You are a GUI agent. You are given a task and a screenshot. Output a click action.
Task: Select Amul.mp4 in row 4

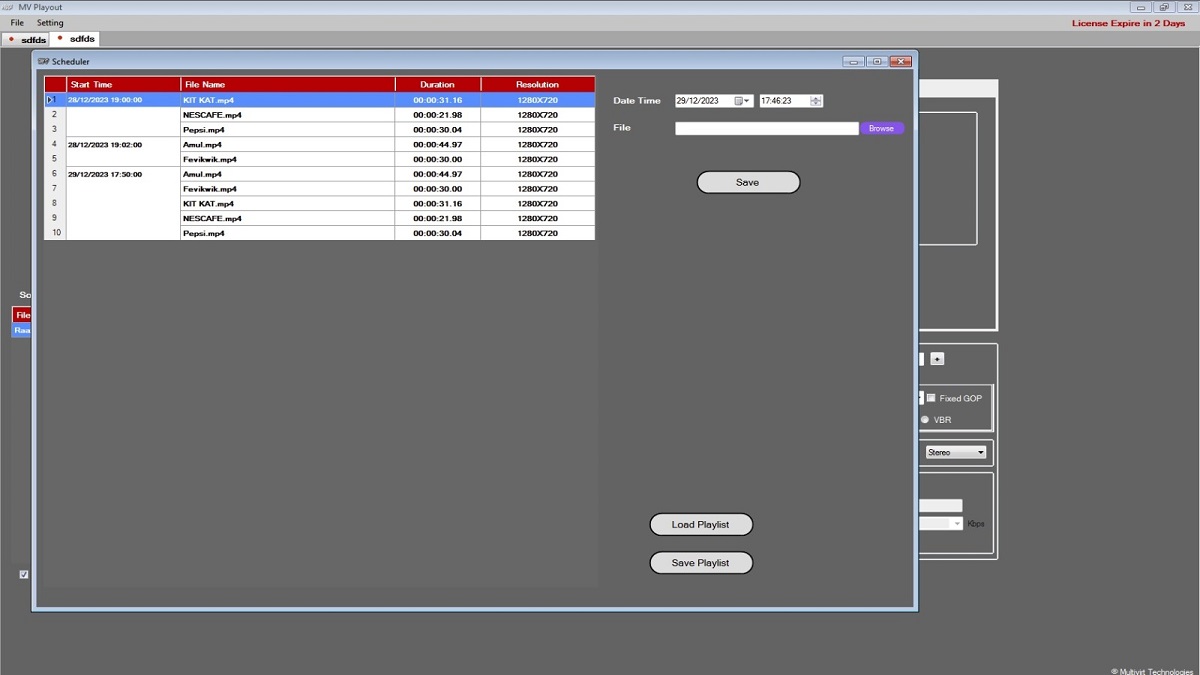288,144
